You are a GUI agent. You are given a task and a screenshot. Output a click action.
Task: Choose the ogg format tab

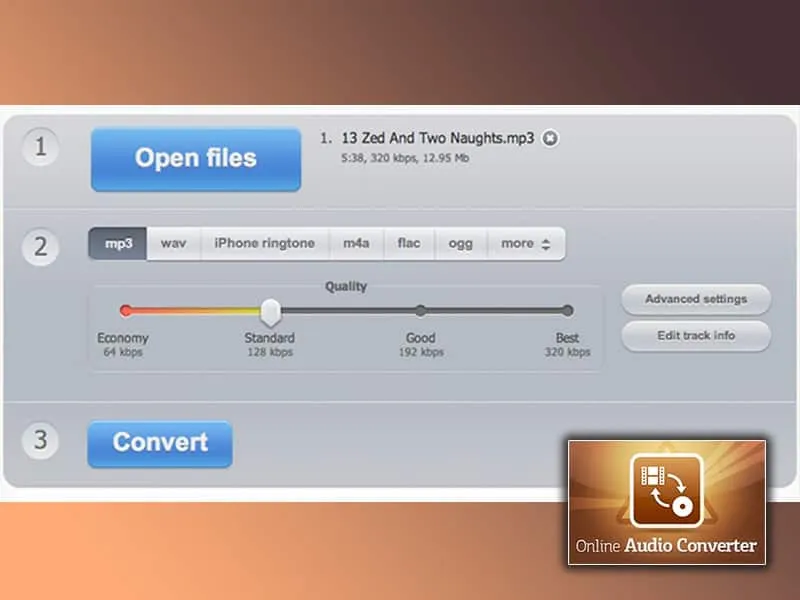[x=460, y=244]
